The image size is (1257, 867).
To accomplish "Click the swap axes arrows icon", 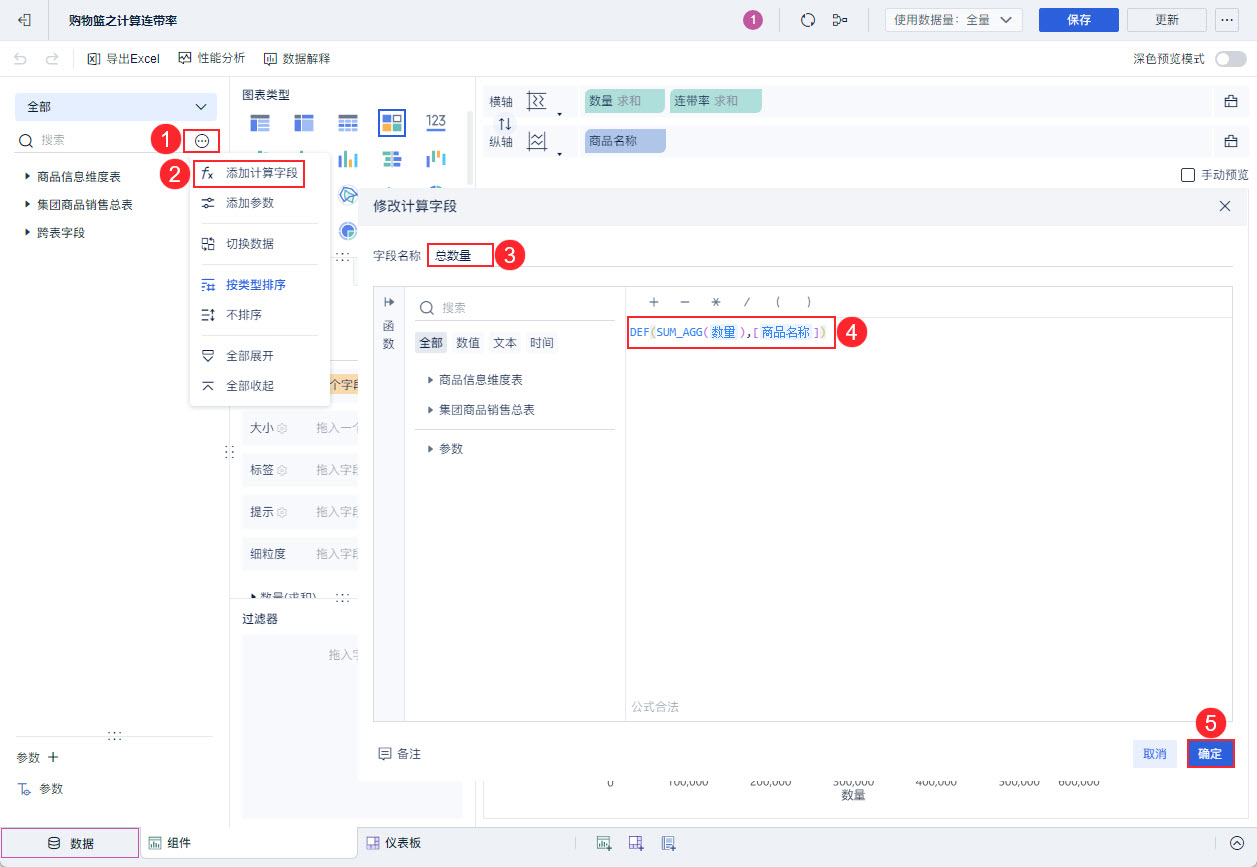I will coord(505,123).
